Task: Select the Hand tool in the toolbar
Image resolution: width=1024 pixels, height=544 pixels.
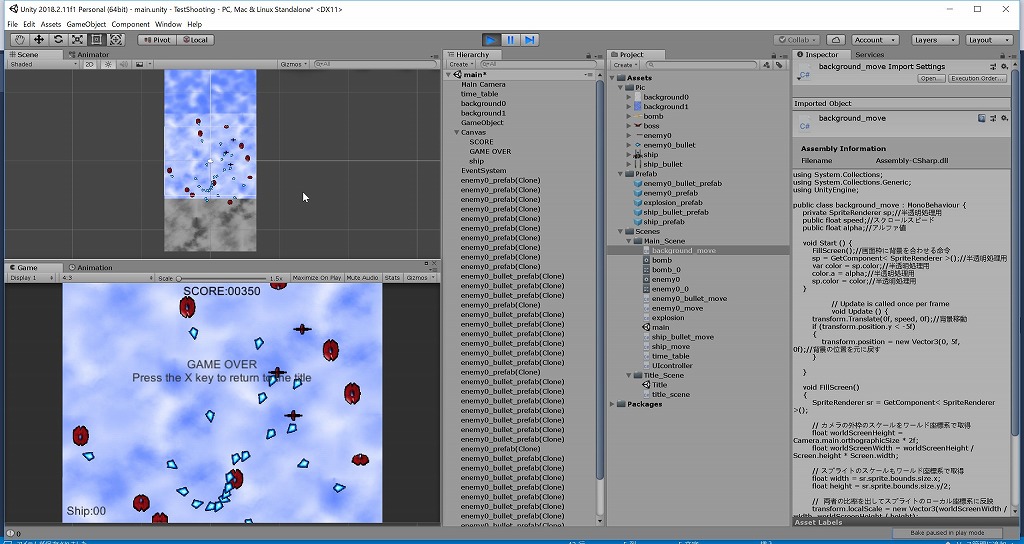Action: pyautogui.click(x=20, y=40)
